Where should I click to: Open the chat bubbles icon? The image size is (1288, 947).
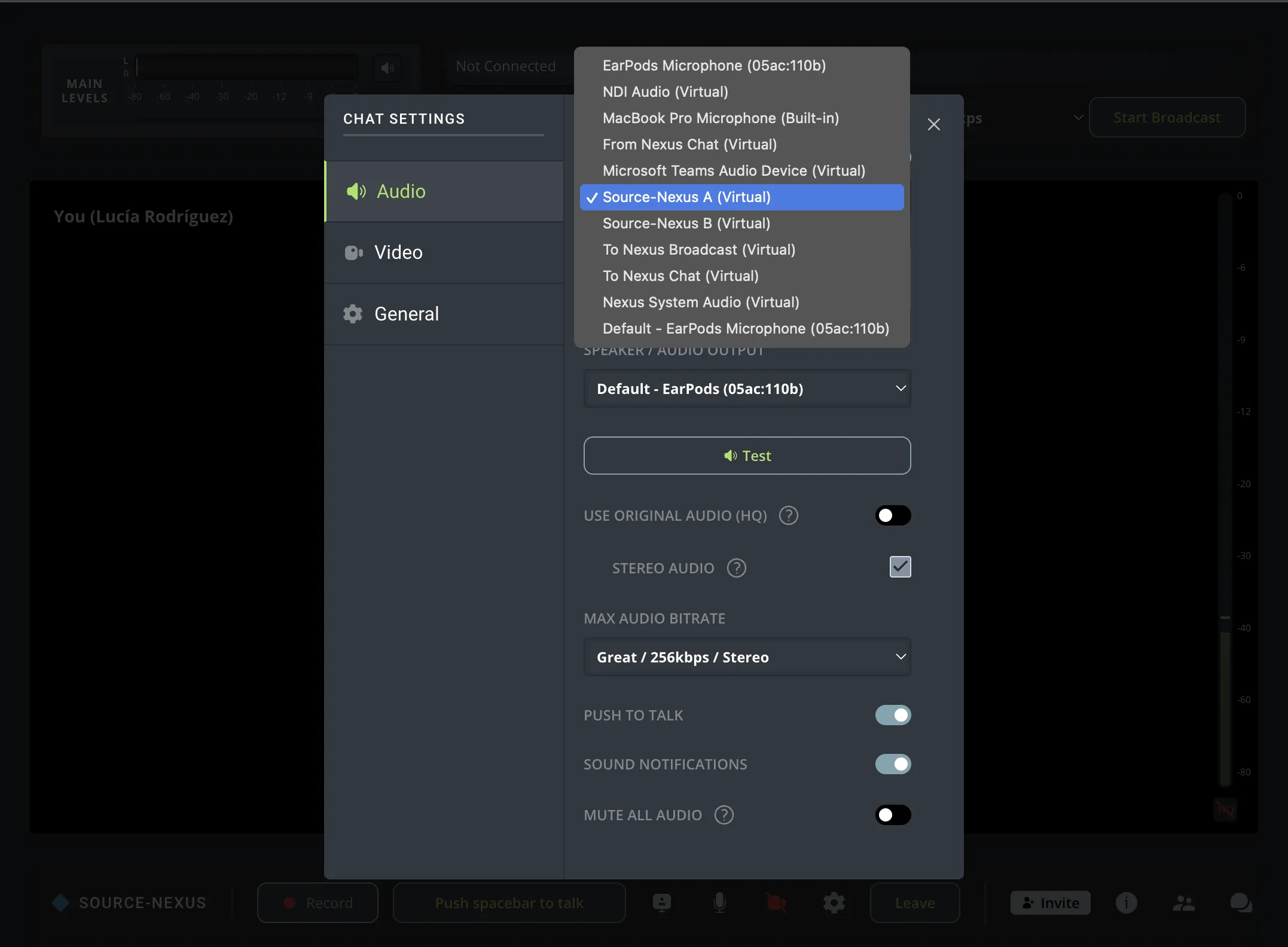[1241, 903]
